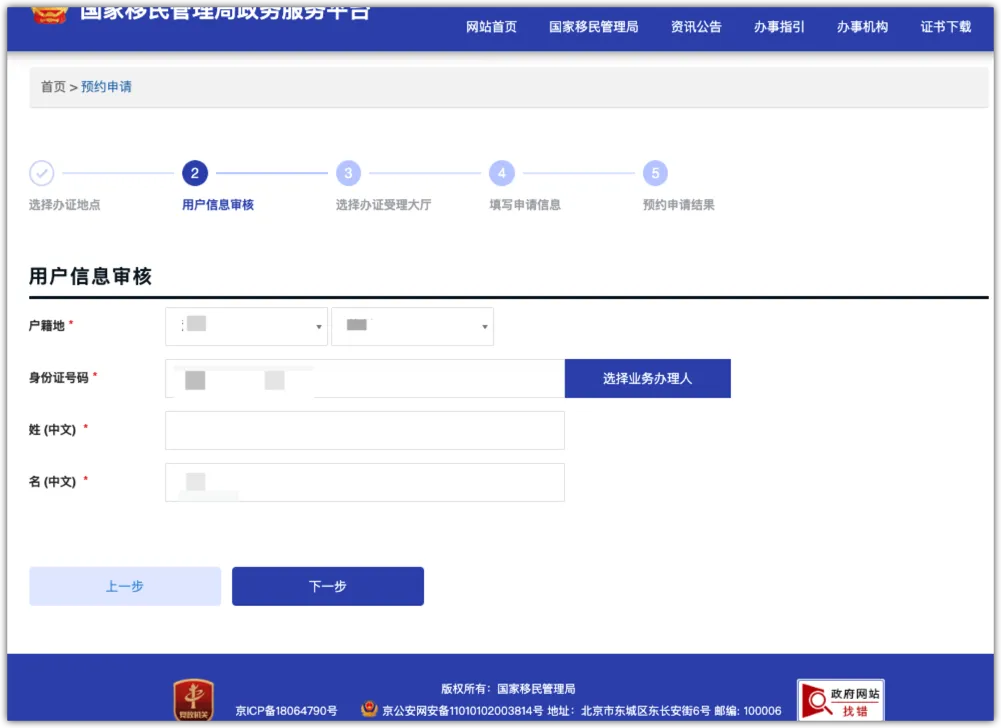The image size is (1001, 728).
Task: Open 国家移民管理局 in the top navigation
Action: tap(593, 27)
